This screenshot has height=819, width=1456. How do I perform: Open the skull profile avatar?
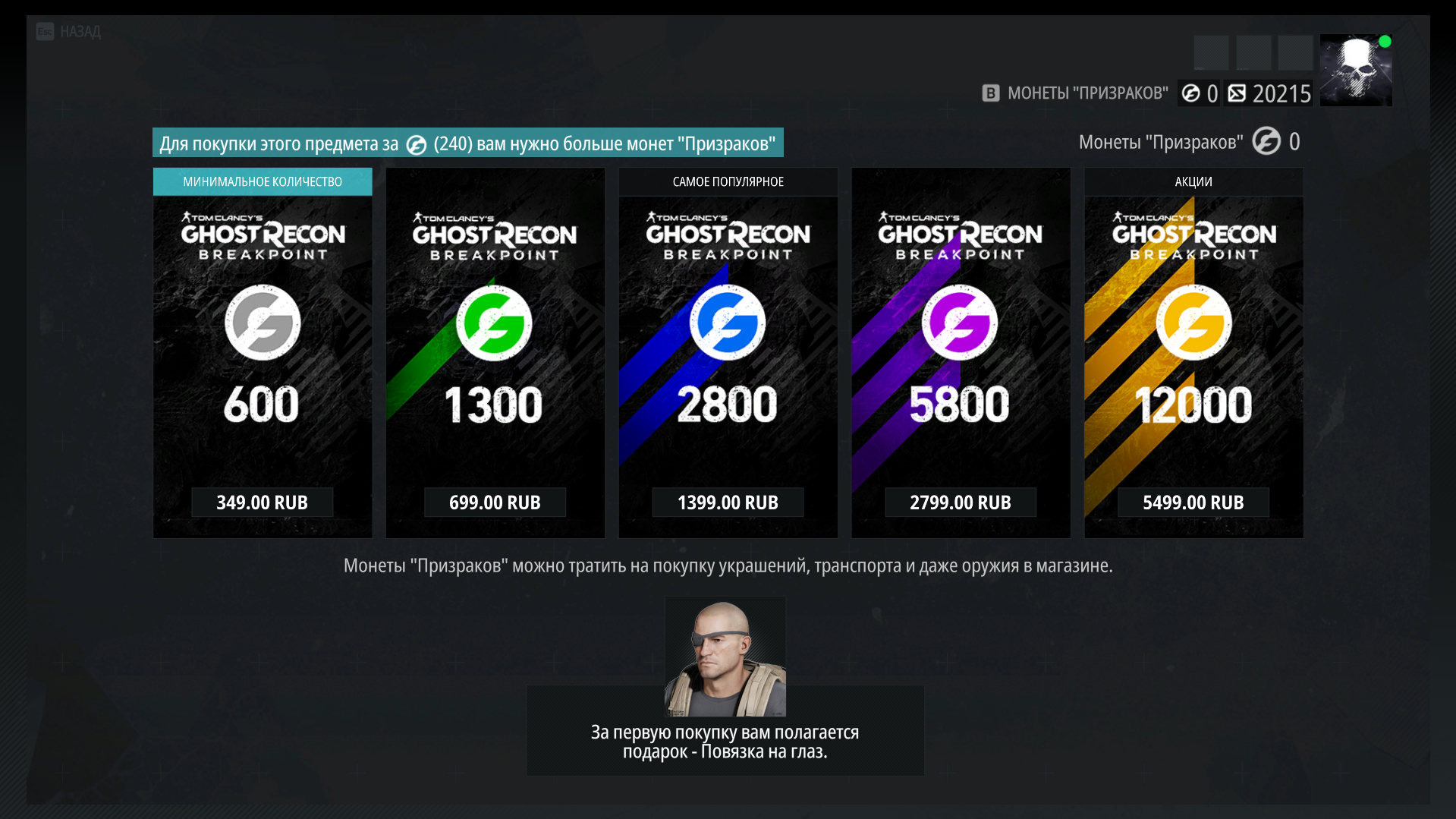tap(1356, 70)
